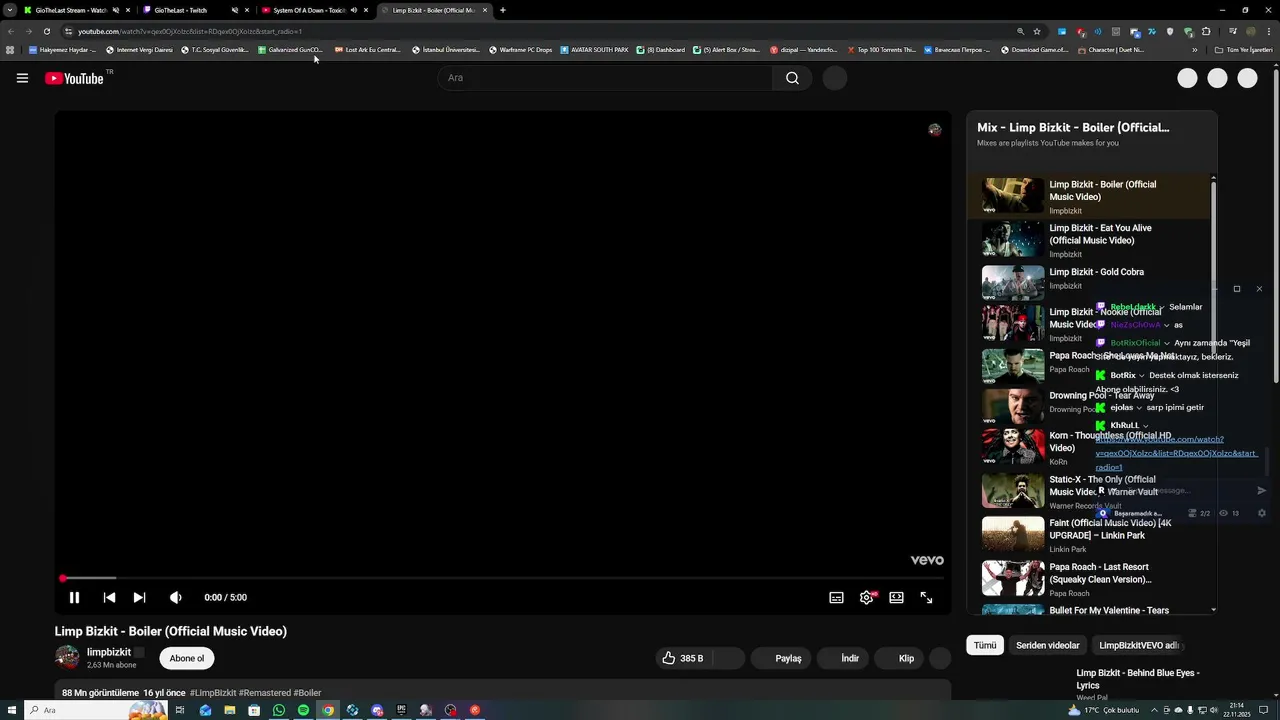1280x720 pixels.
Task: Skip to the next video
Action: (140, 597)
